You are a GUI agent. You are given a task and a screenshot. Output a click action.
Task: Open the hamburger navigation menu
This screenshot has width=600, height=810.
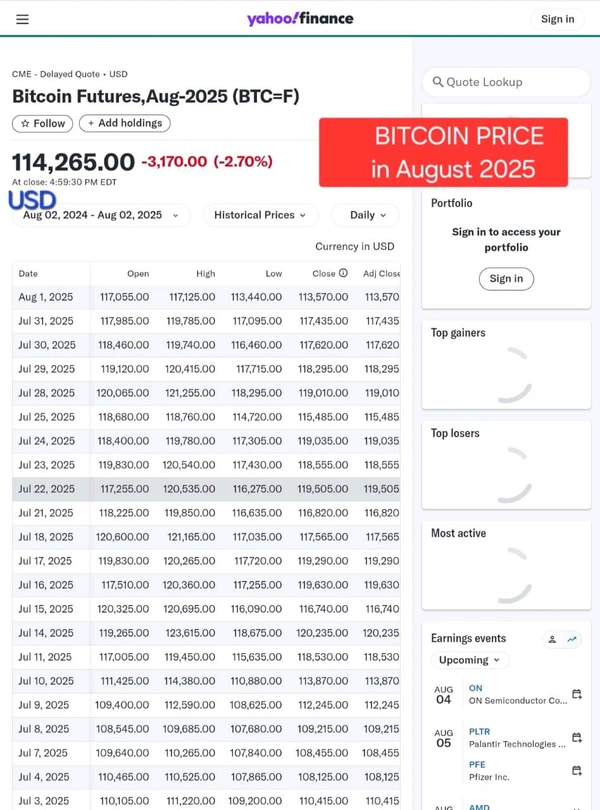(22, 20)
